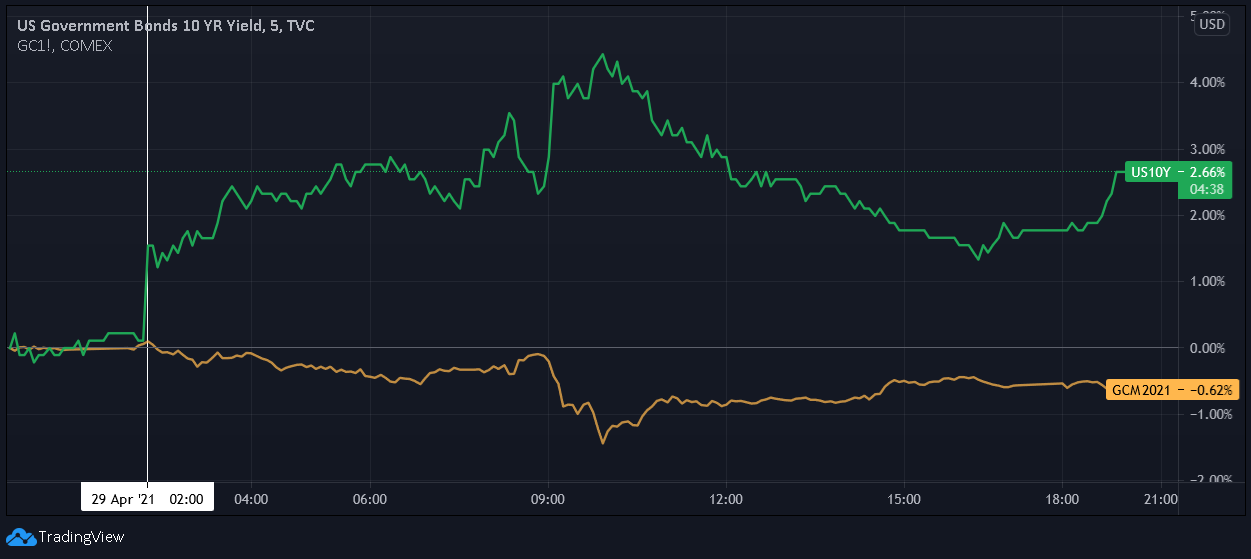Click the 12:00 time axis label
1251x559 pixels.
[725, 498]
